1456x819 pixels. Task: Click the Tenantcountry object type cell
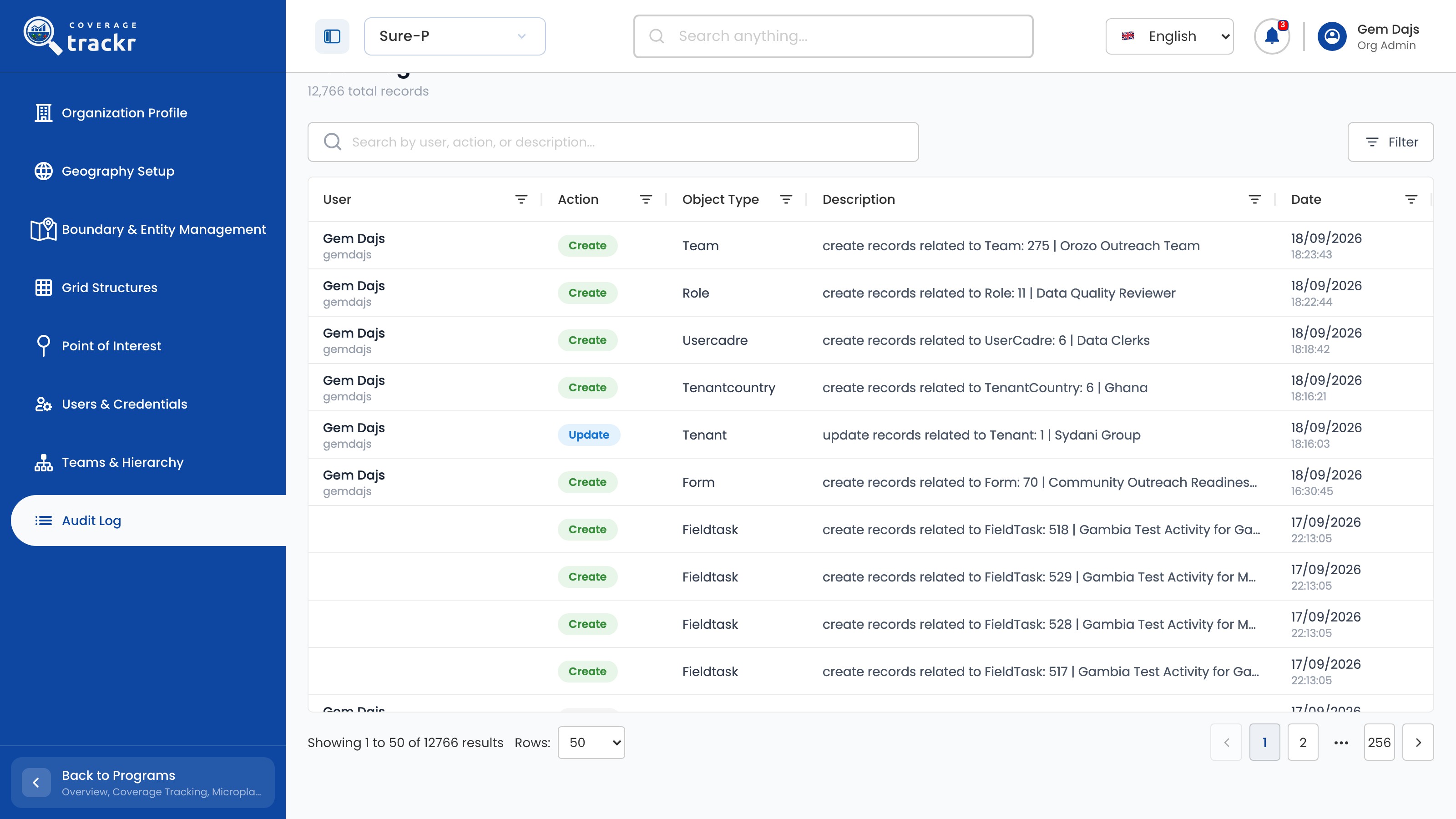pos(728,387)
